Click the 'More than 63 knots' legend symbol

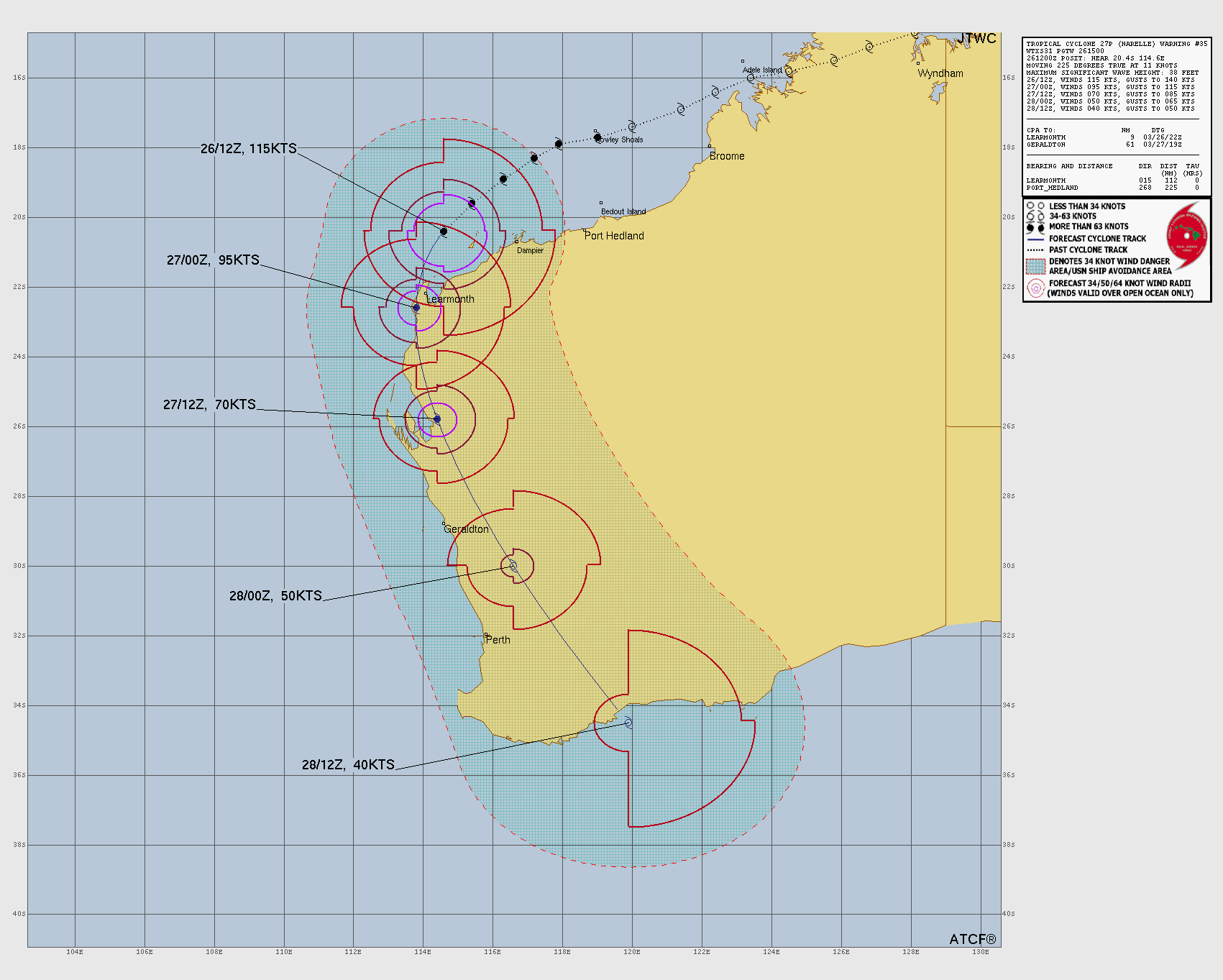[1035, 226]
